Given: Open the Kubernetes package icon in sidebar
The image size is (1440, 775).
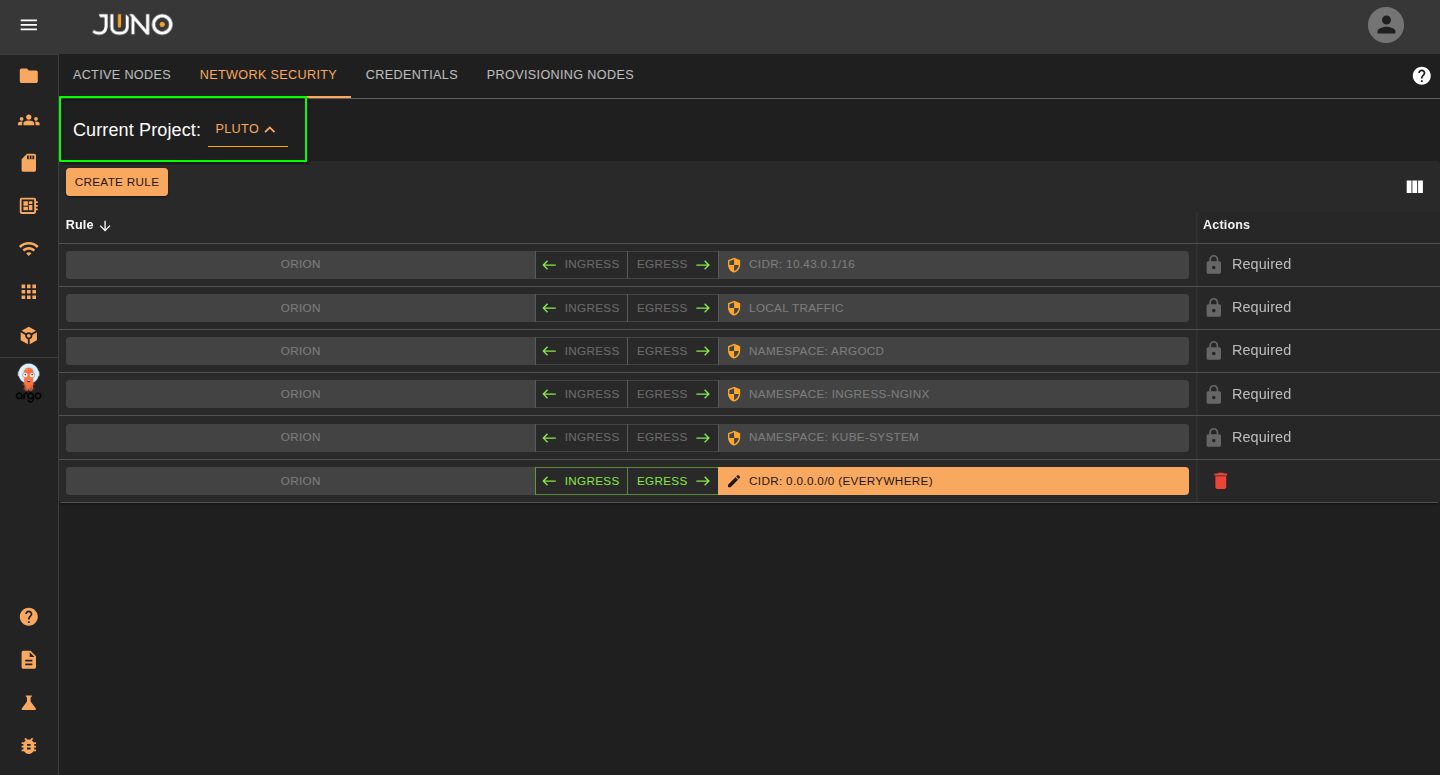Looking at the screenshot, I should click(x=28, y=335).
